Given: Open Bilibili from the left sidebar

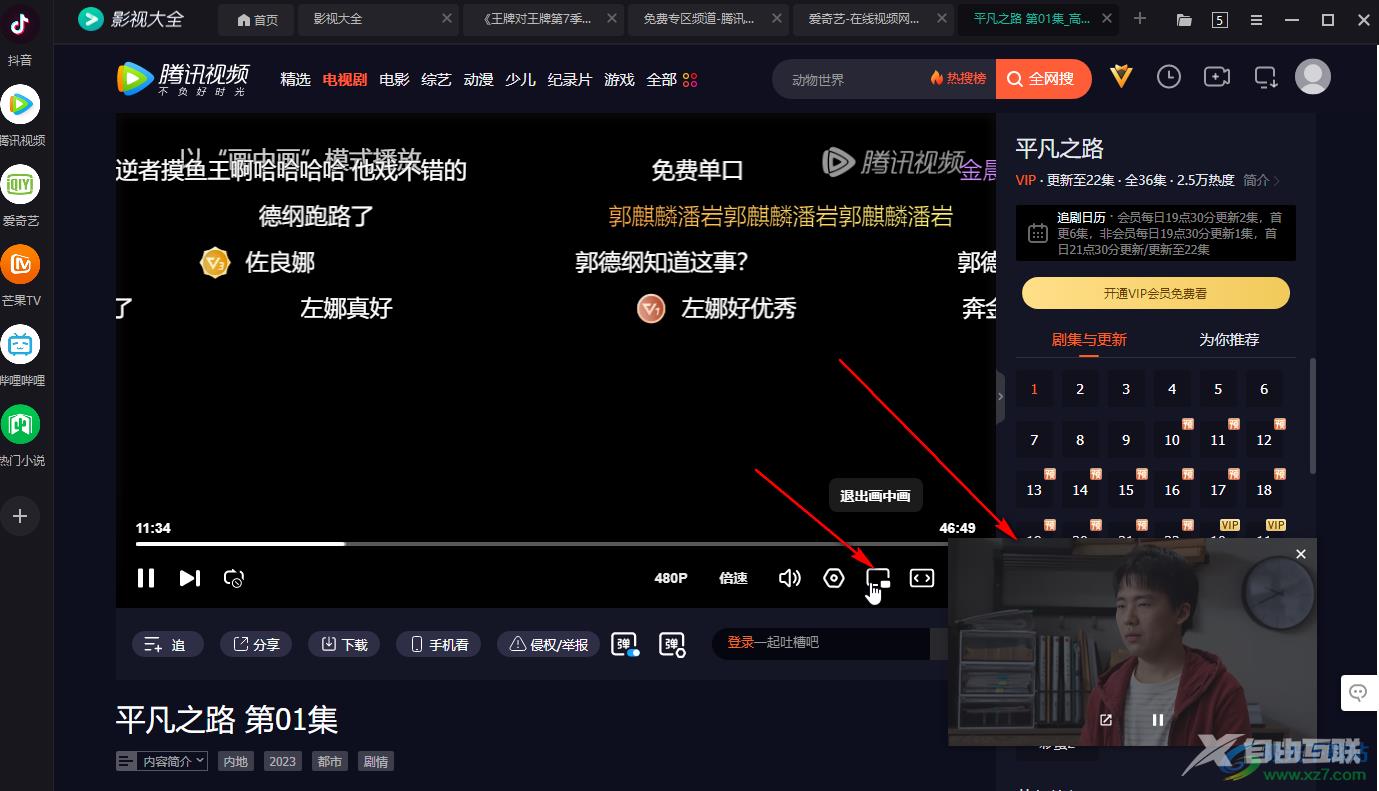Looking at the screenshot, I should click(x=20, y=345).
